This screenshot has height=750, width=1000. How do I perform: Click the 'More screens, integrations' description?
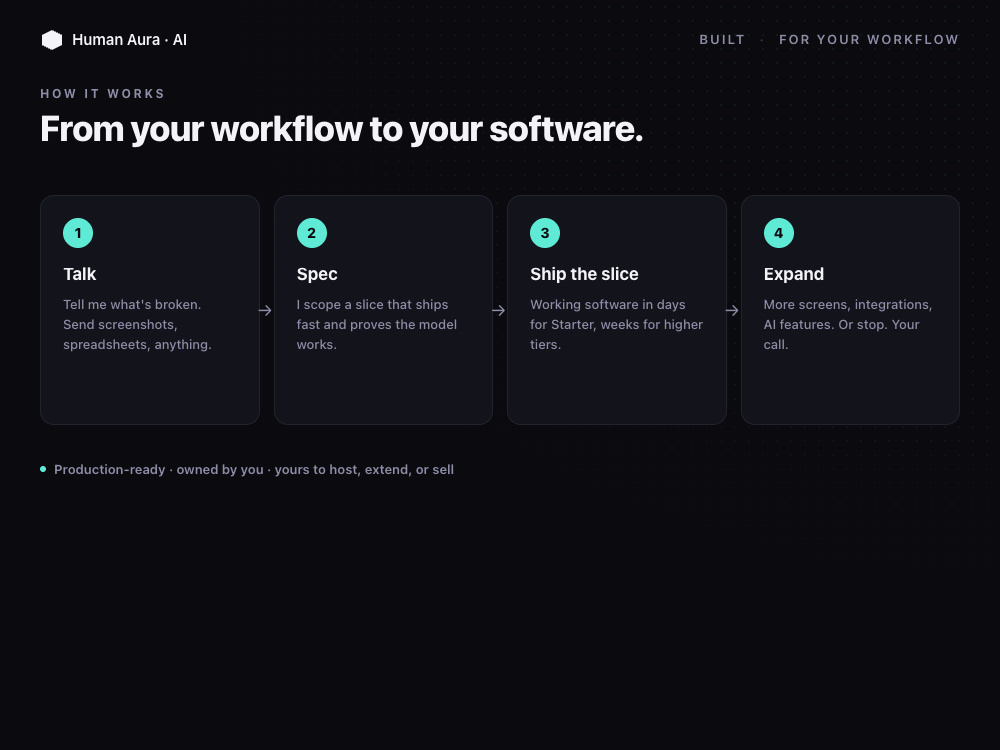click(848, 325)
